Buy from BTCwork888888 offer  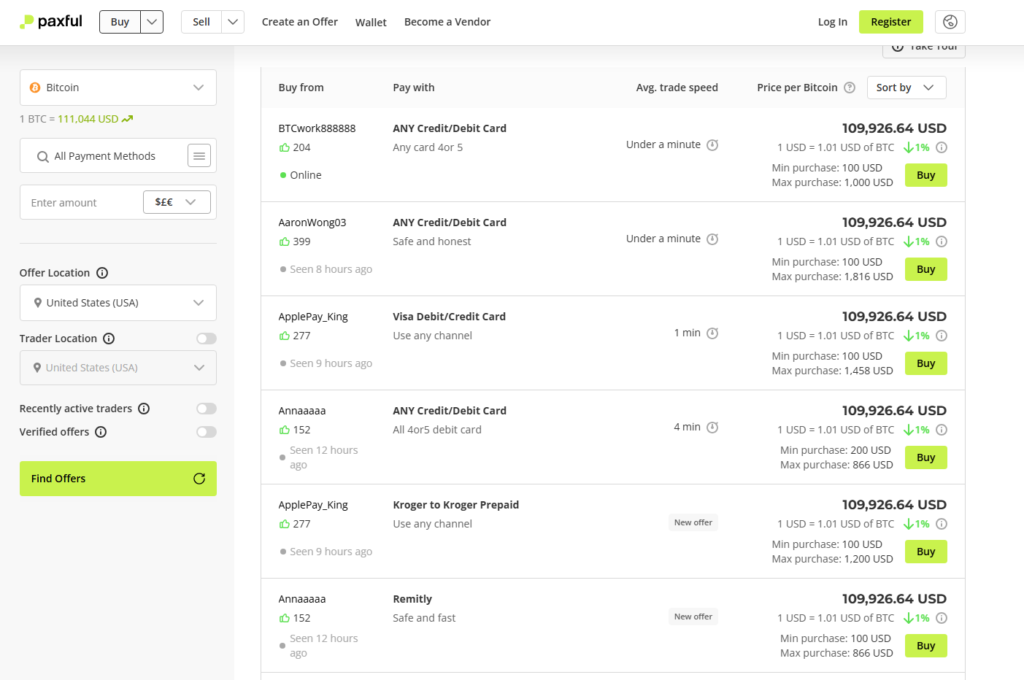(x=925, y=175)
